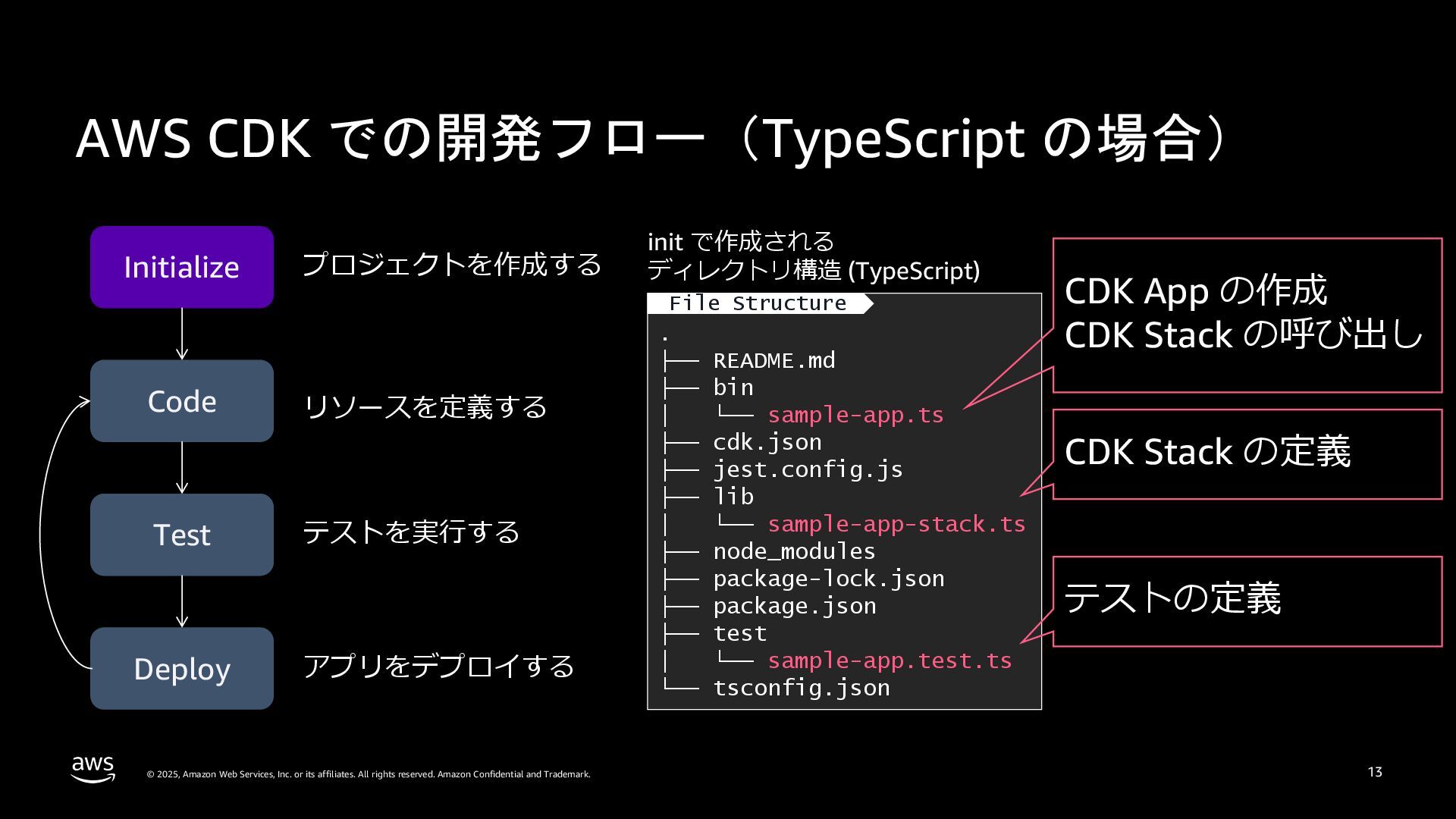
Task: Select sample-app.test.ts in file tree
Action: point(890,661)
